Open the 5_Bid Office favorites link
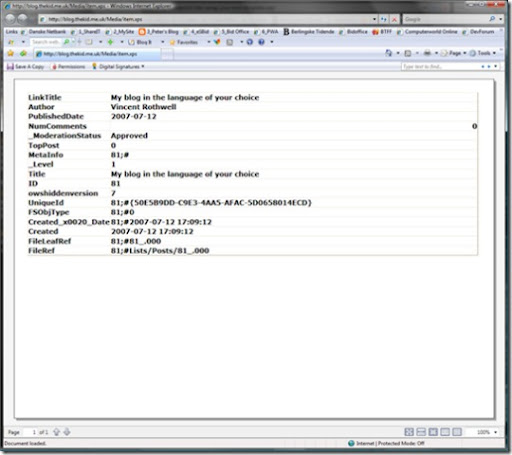Screen dimensions: 512x455 [x=231, y=32]
